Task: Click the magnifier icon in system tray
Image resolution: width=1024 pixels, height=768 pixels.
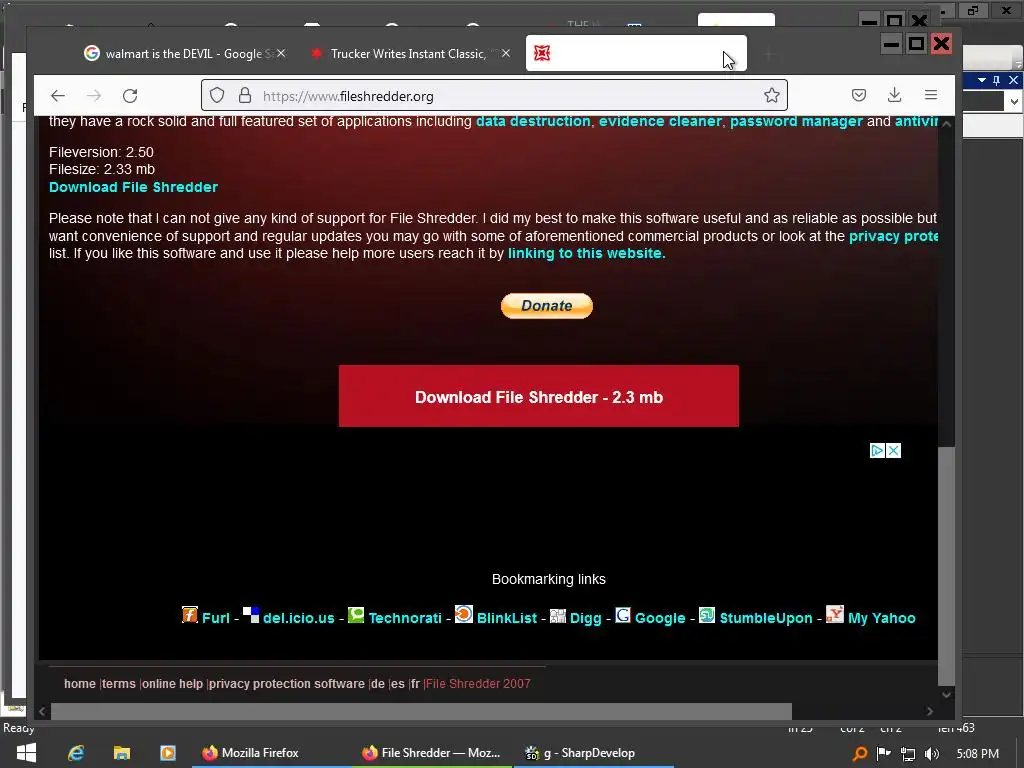Action: point(860,754)
